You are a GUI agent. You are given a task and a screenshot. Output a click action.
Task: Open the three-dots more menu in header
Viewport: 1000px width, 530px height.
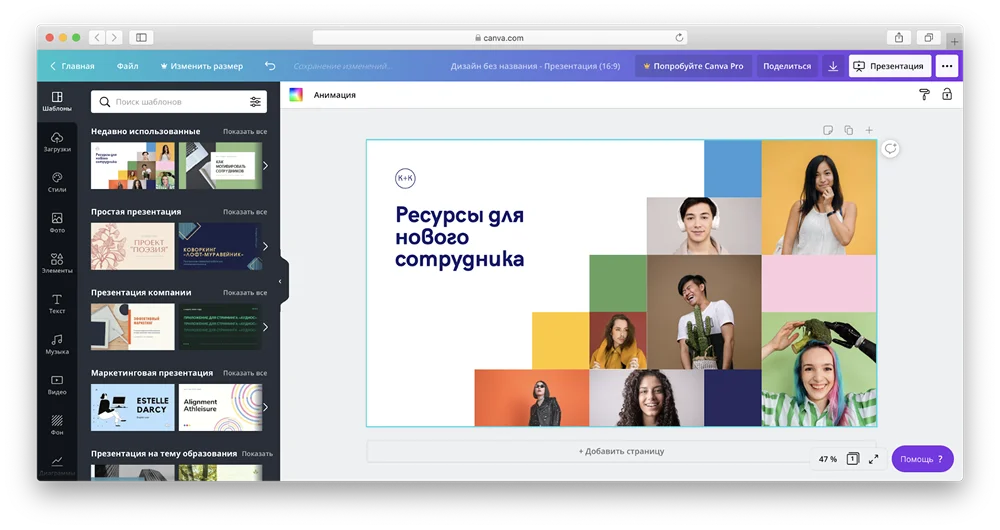[947, 66]
